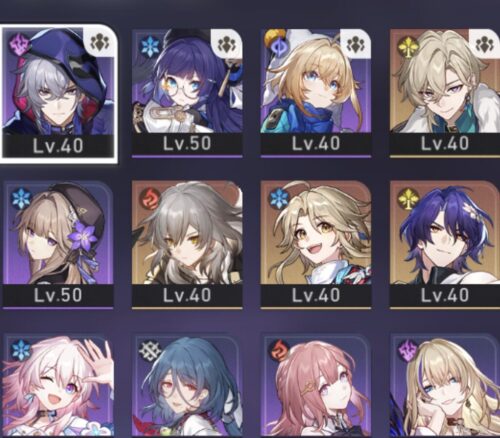Select March 7th's winking portrait
This screenshot has height=438, width=500.
point(58,387)
